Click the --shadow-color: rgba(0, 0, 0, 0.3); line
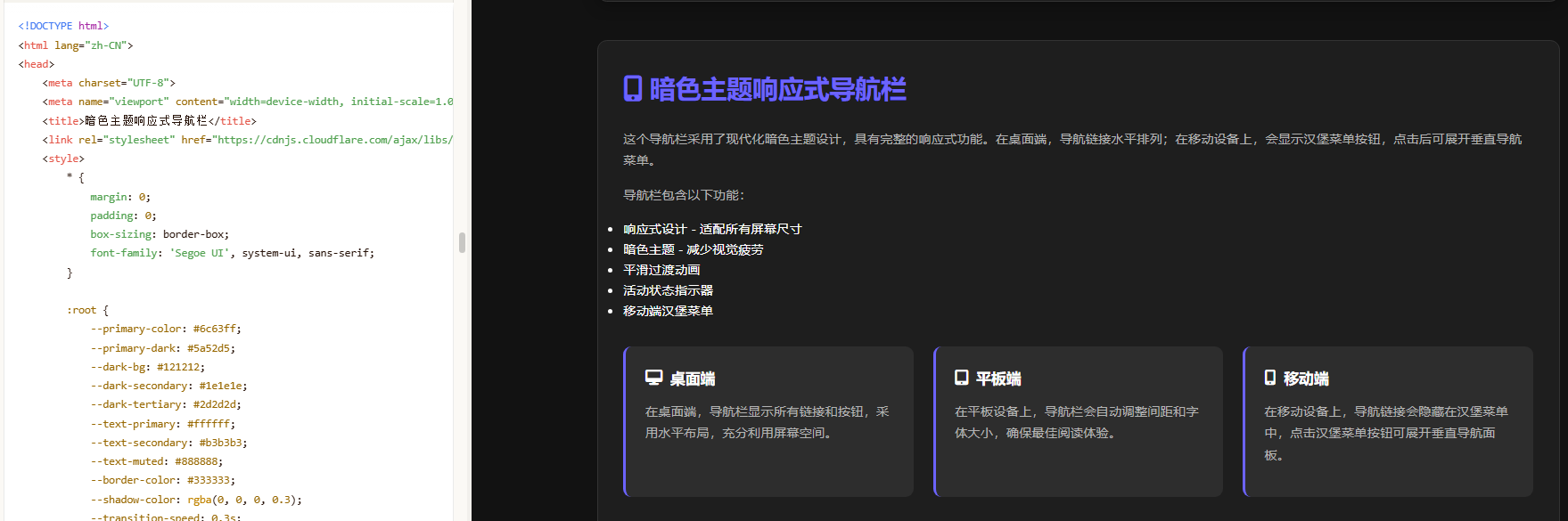Screen dimensions: 1568x521 [196, 500]
